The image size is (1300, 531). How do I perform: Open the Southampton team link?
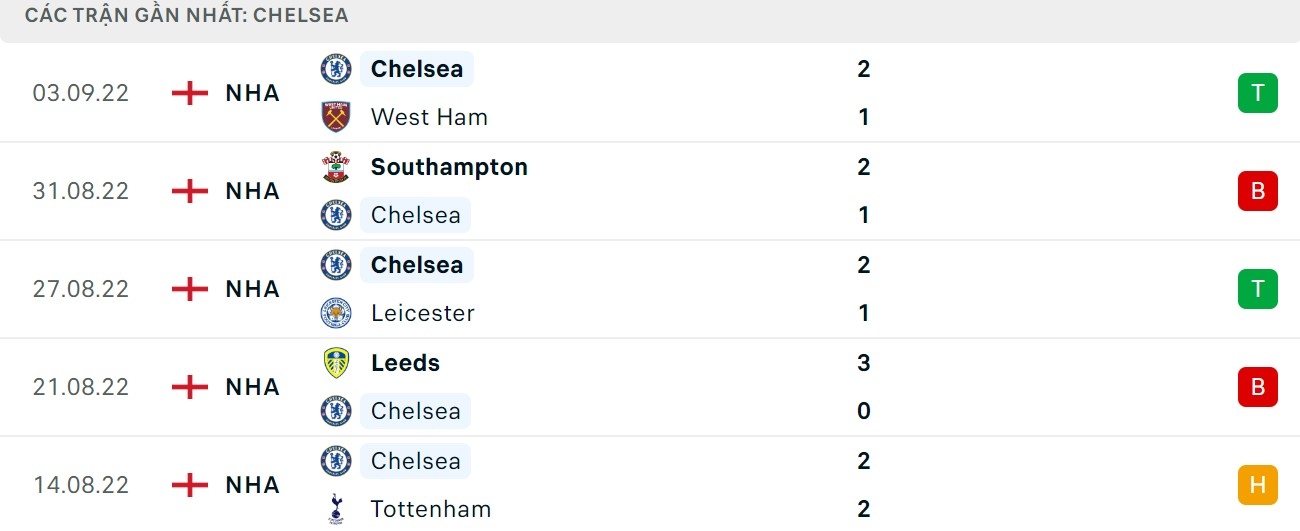click(449, 167)
